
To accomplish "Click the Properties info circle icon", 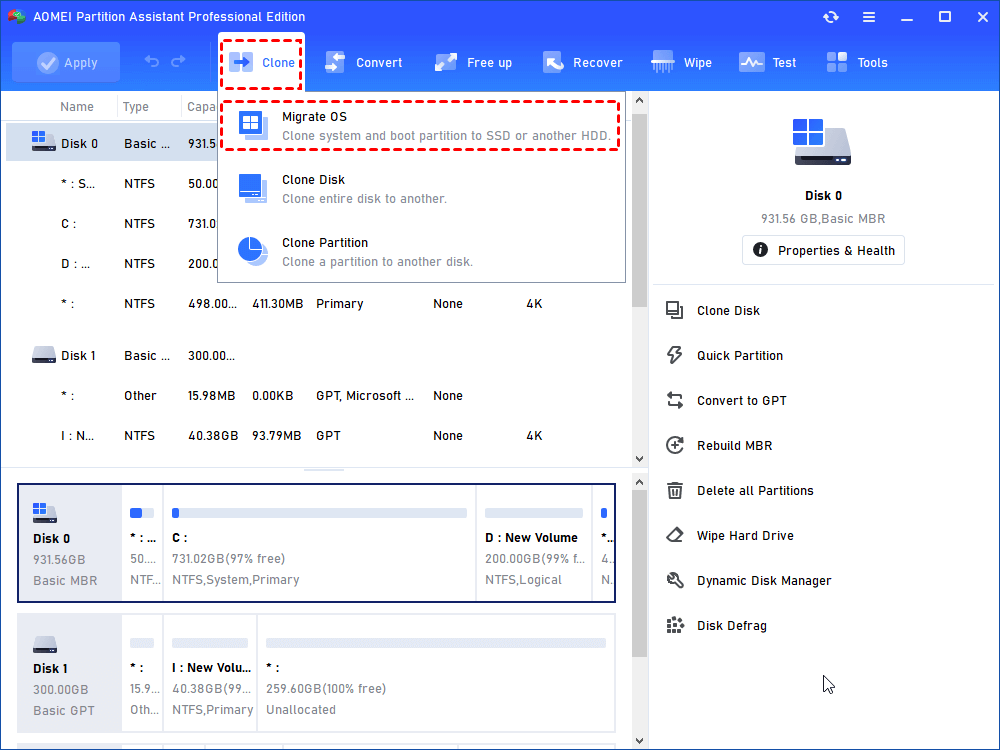I will pos(760,249).
